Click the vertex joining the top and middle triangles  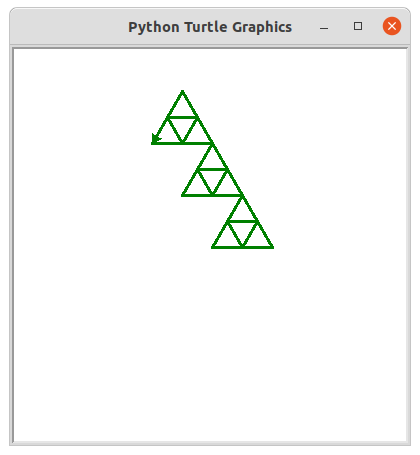click(x=213, y=144)
